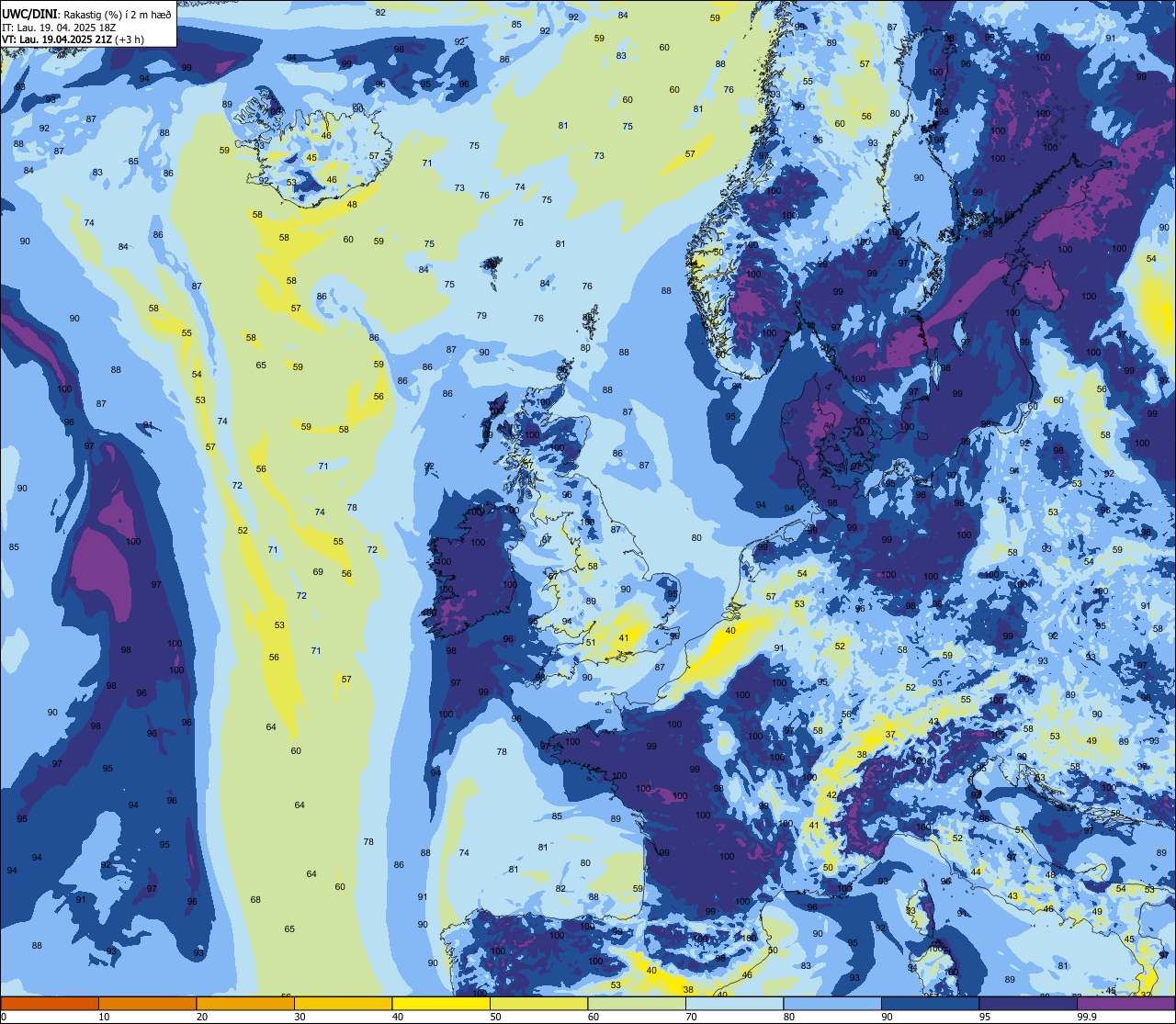The image size is (1176, 1024).
Task: Select the 50–60% yellow-green legend swatch
Action: [x=538, y=1003]
